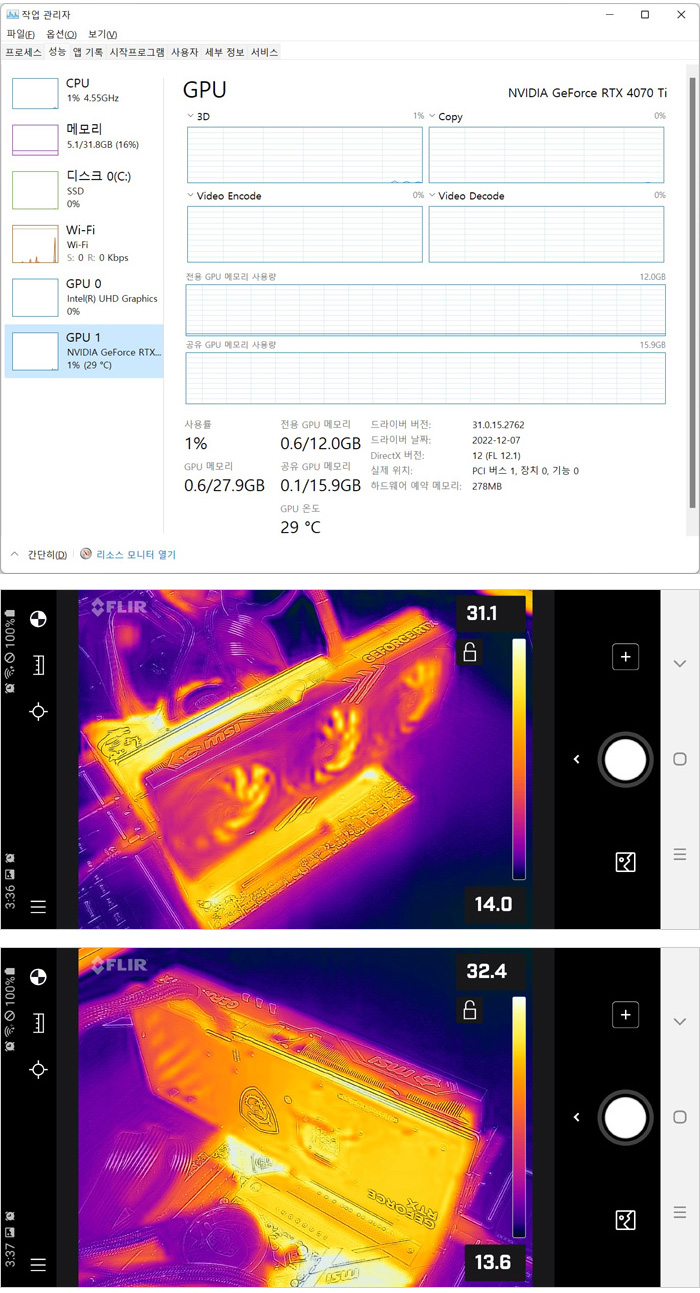Click the color scale bar below 31.1
Image resolution: width=700 pixels, height=1293 pixels.
click(519, 759)
